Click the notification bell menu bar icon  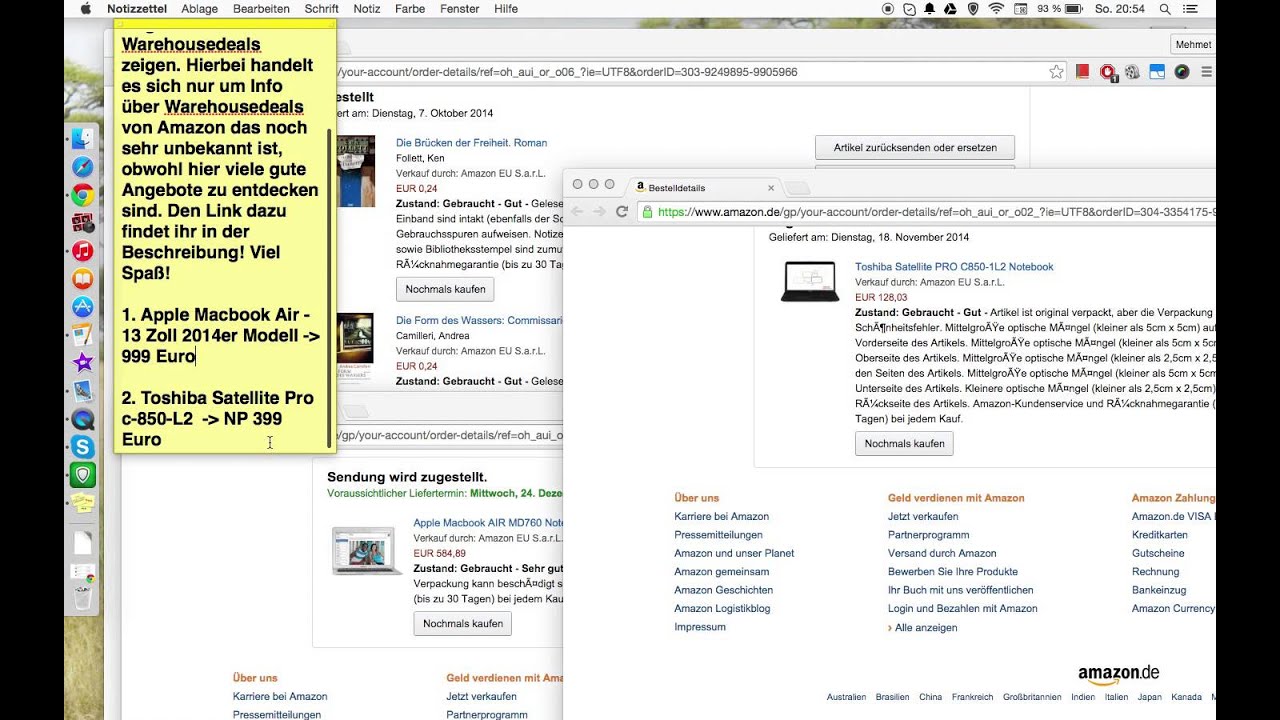coord(929,9)
